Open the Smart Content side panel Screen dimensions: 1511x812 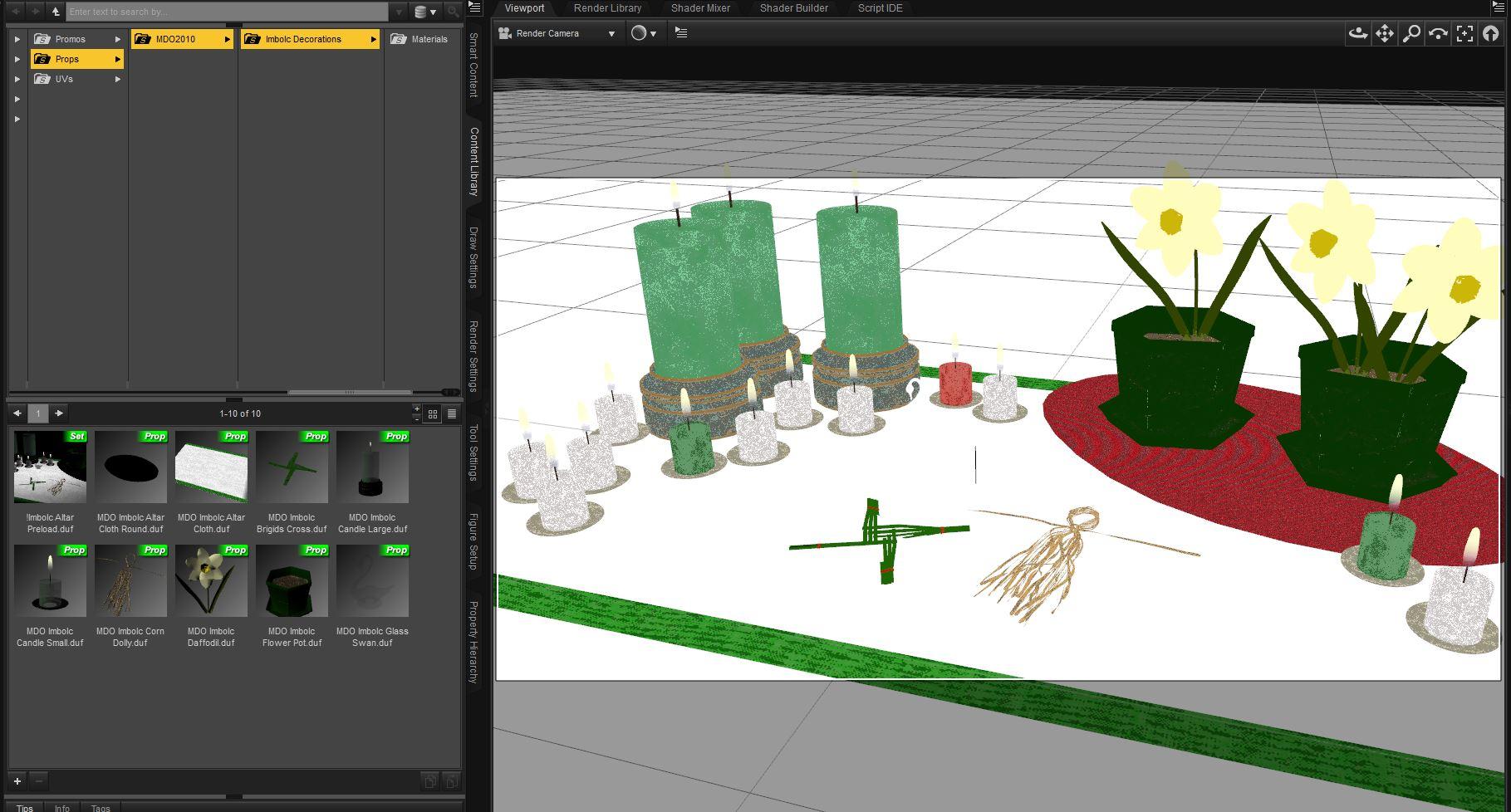click(473, 65)
